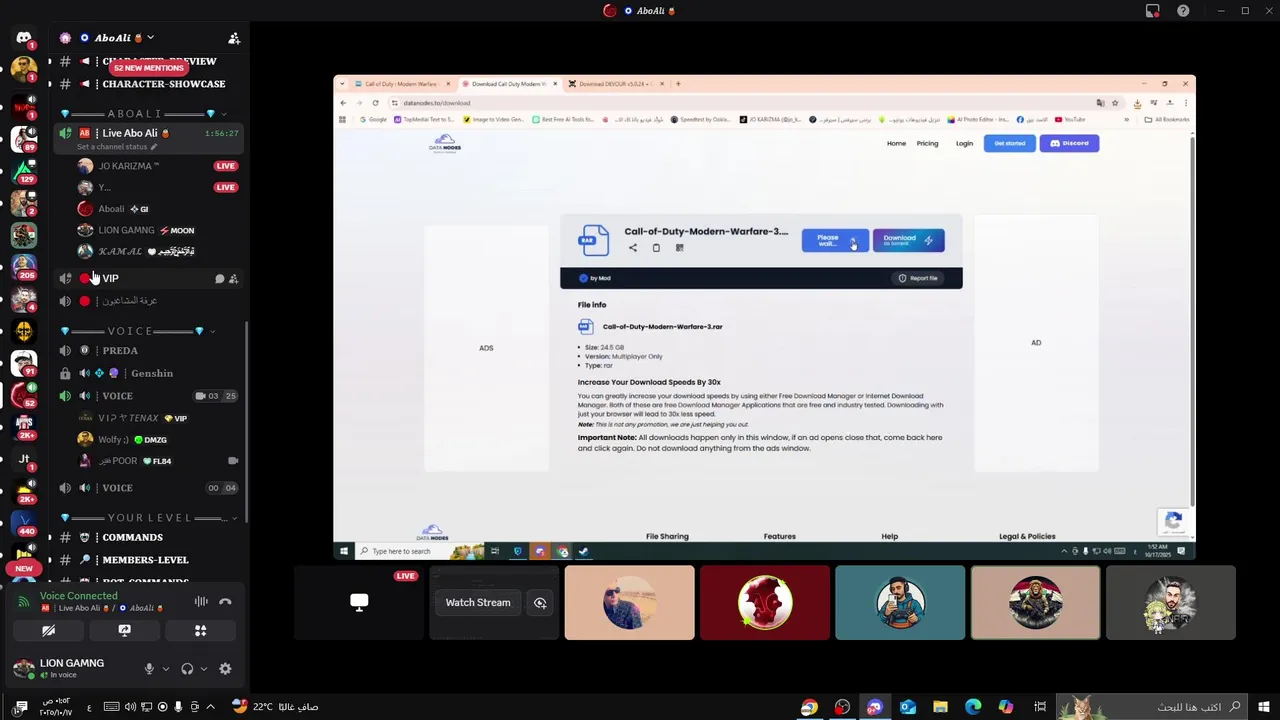Open headphone output options arrow

click(204, 669)
